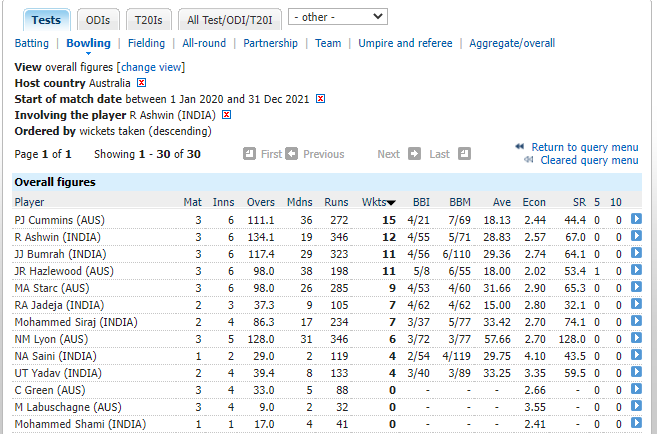Open NM Lyon row detail arrow
This screenshot has width=657, height=434.
(x=636, y=338)
